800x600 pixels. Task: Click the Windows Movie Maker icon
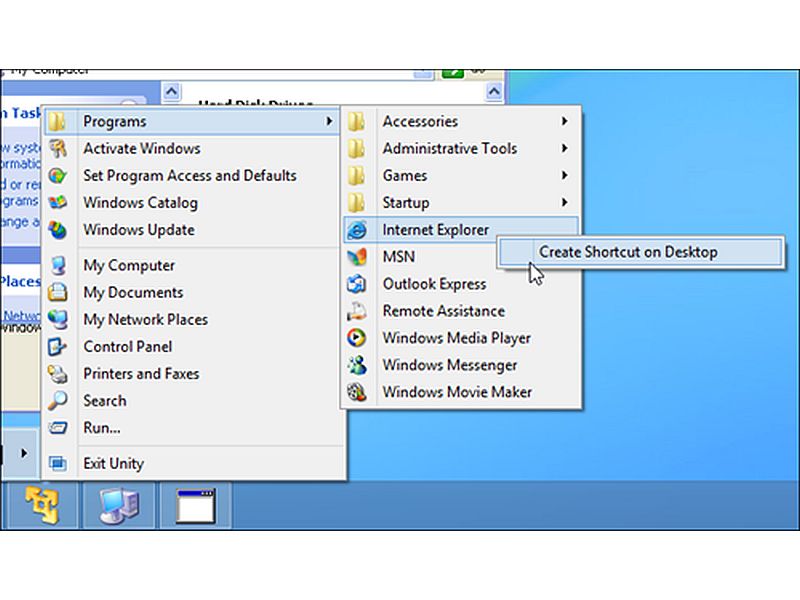[357, 392]
